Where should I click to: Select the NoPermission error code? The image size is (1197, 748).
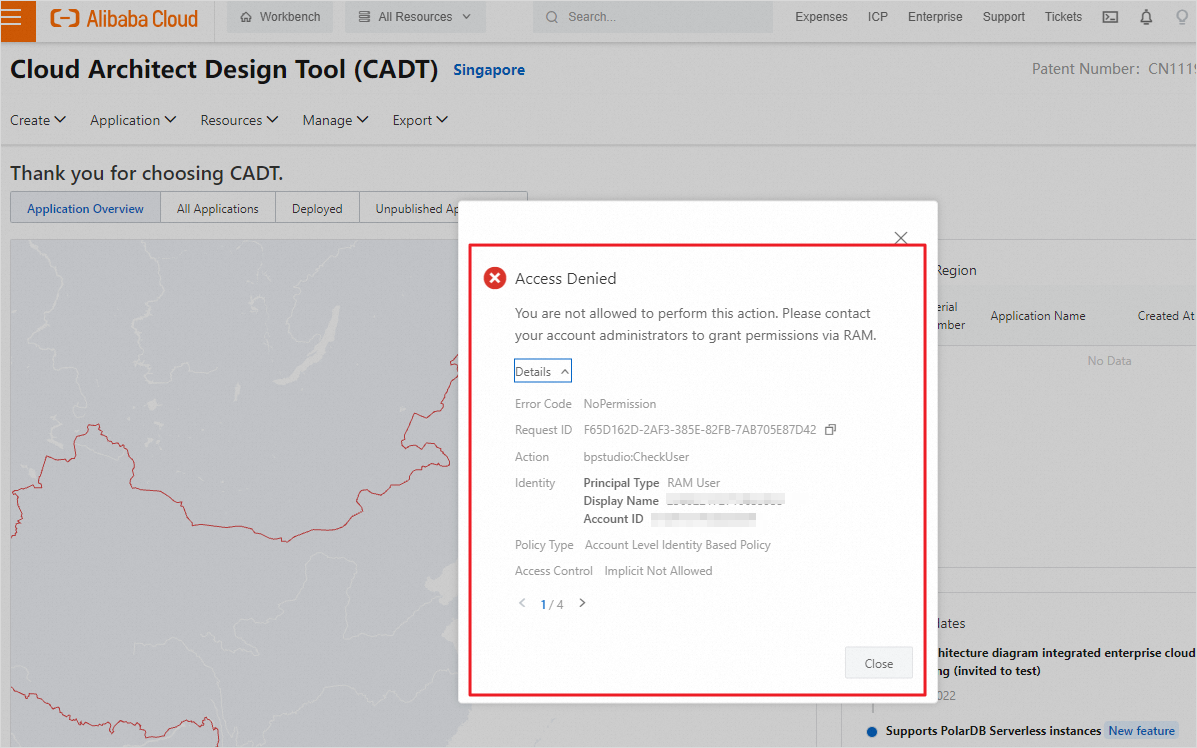pos(620,404)
